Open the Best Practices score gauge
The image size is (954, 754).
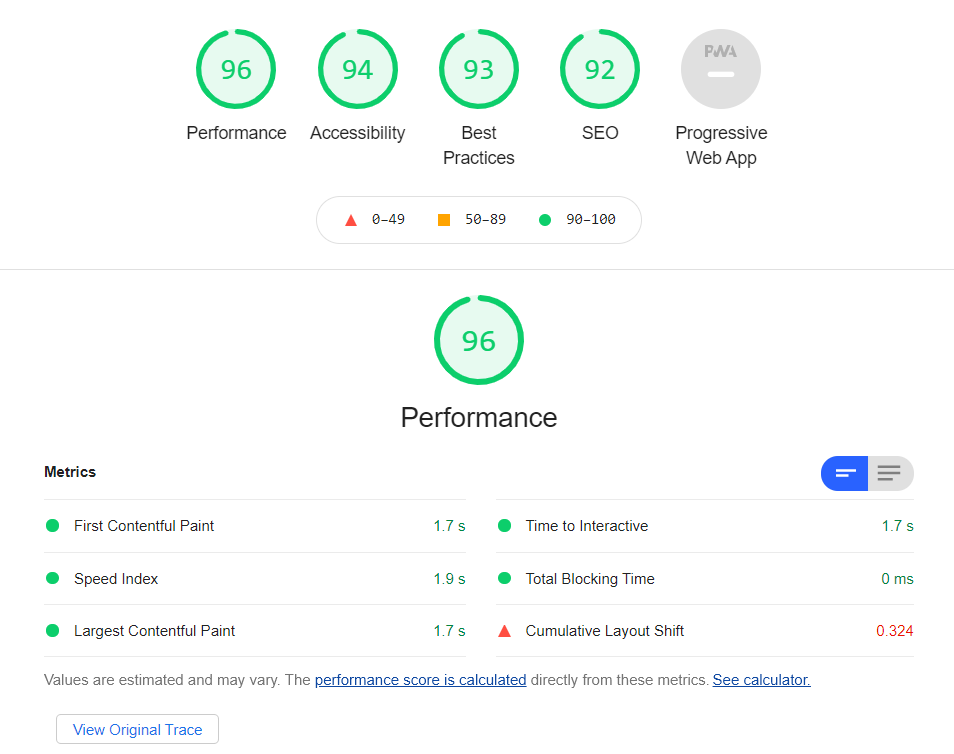pyautogui.click(x=478, y=70)
